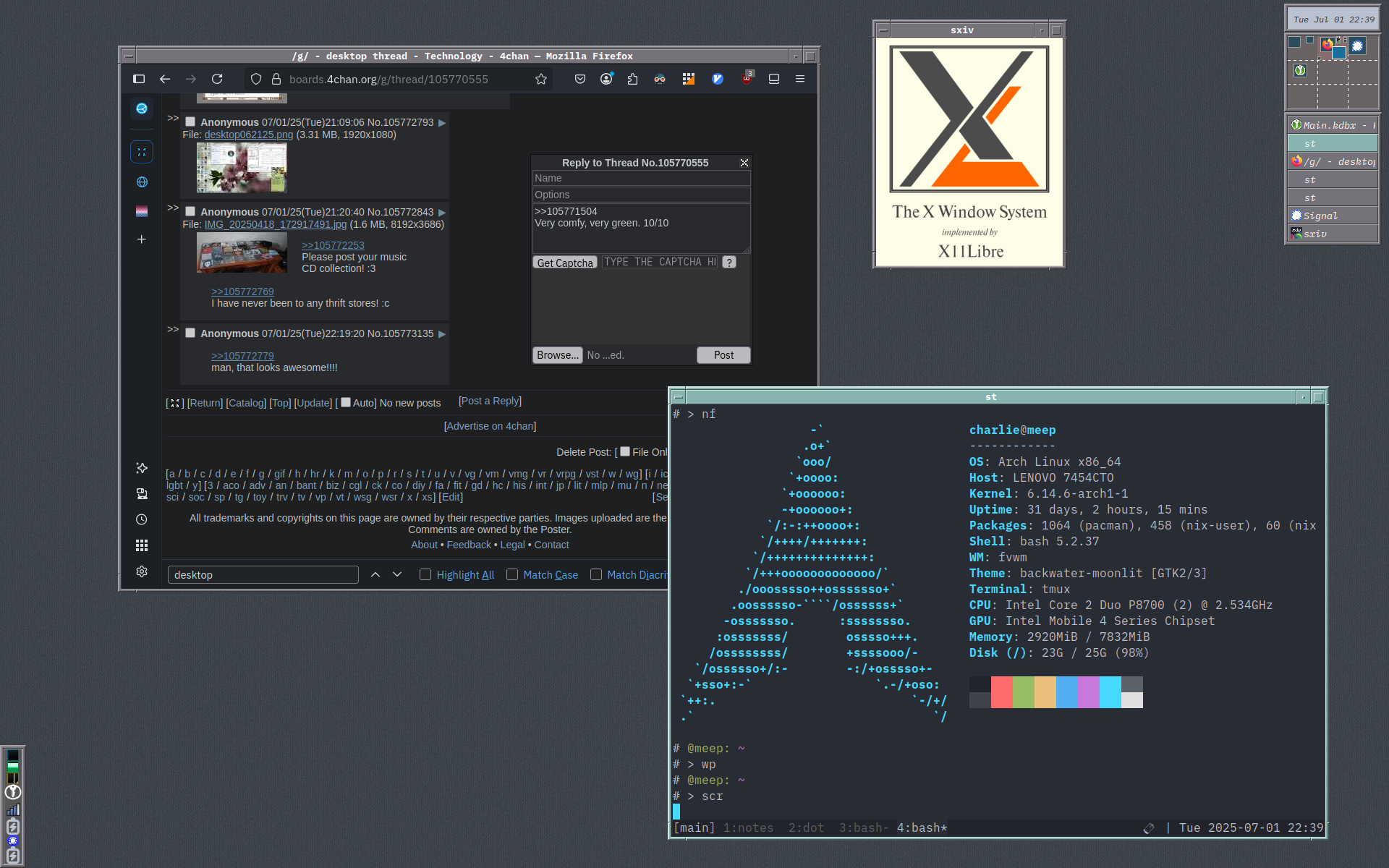Enable Highlight All in find bar

425,574
